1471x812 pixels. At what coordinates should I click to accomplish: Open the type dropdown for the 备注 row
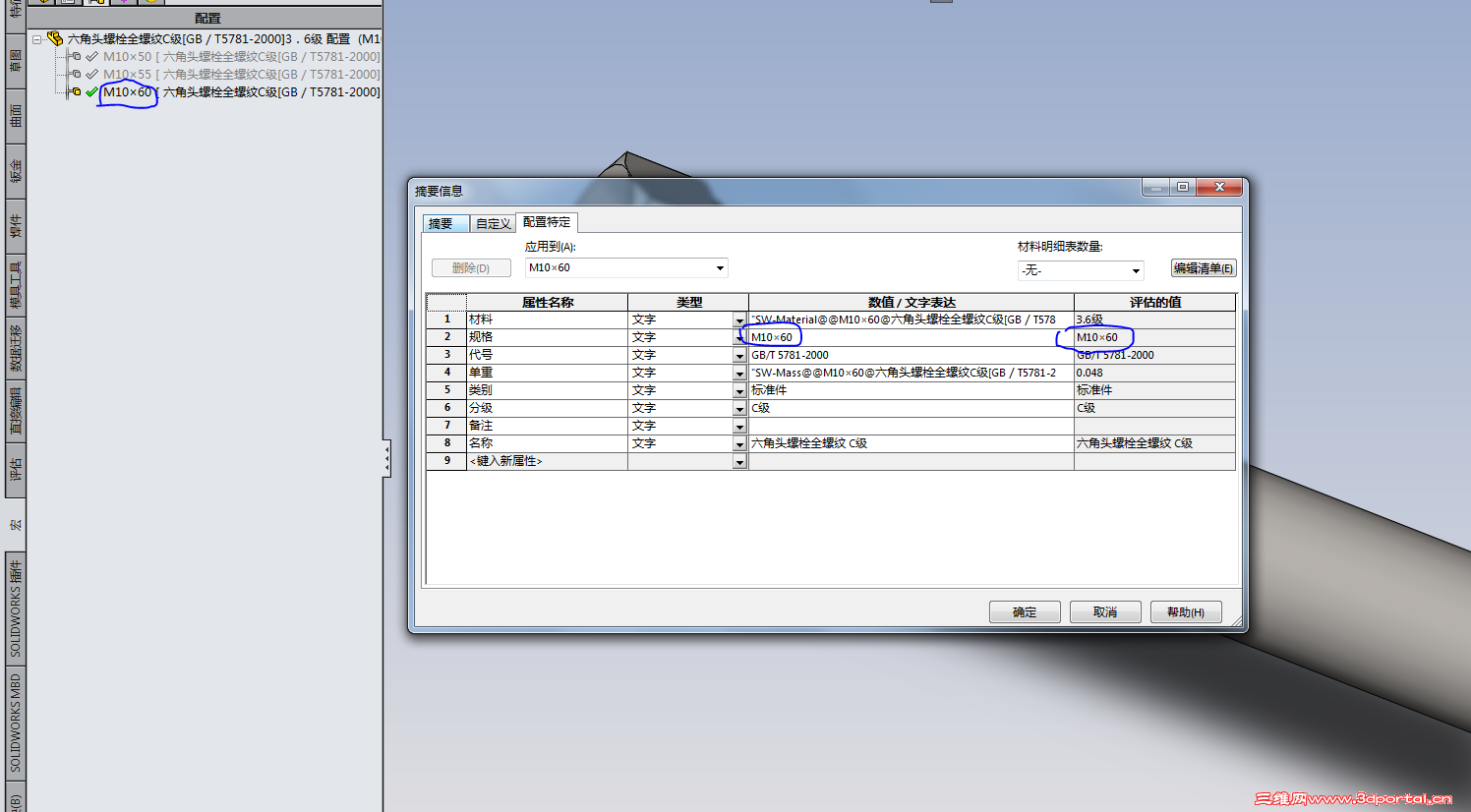pos(739,427)
